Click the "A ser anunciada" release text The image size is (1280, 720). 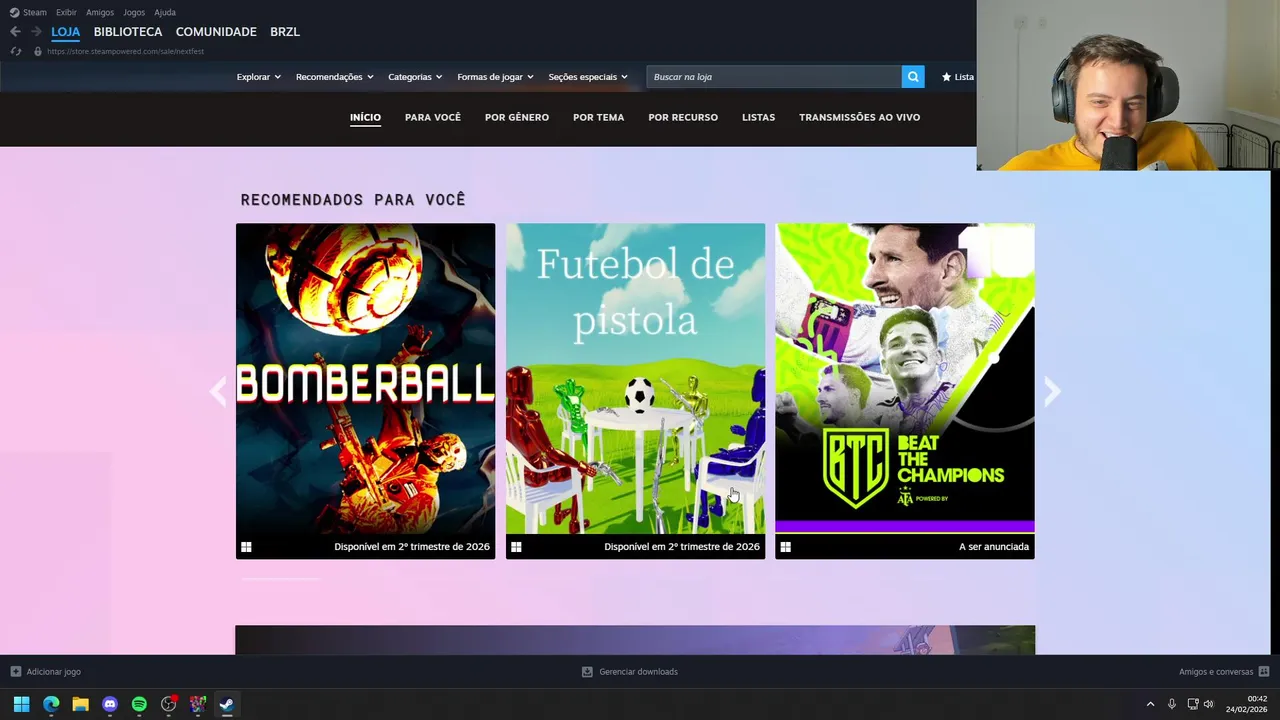pyautogui.click(x=994, y=547)
